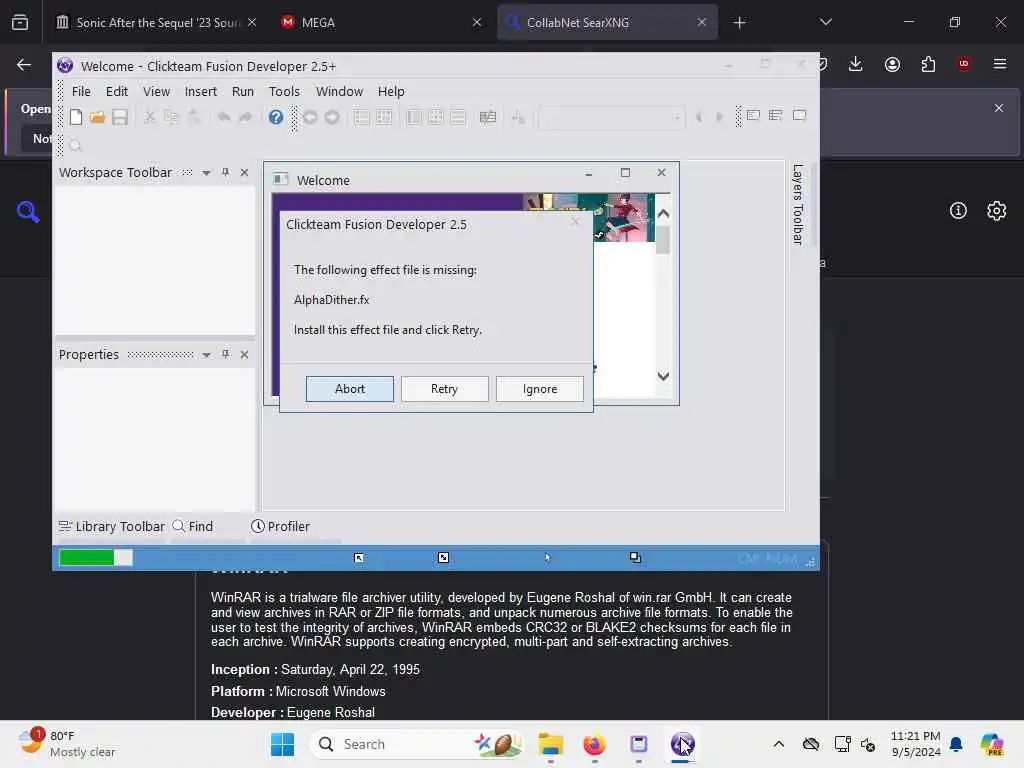
Task: Click the Save disk icon in toolbar
Action: point(120,117)
